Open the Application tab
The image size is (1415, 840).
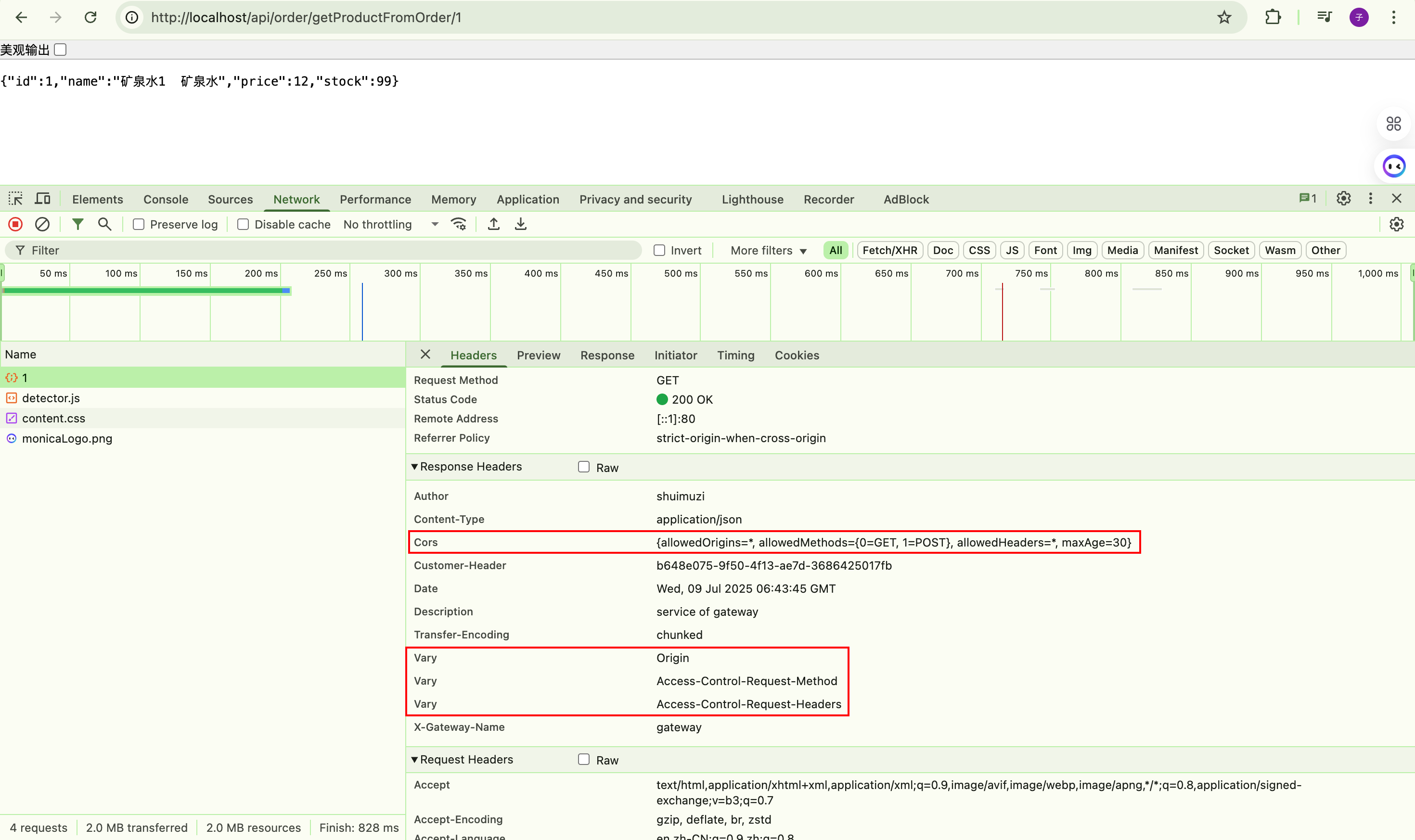(527, 199)
